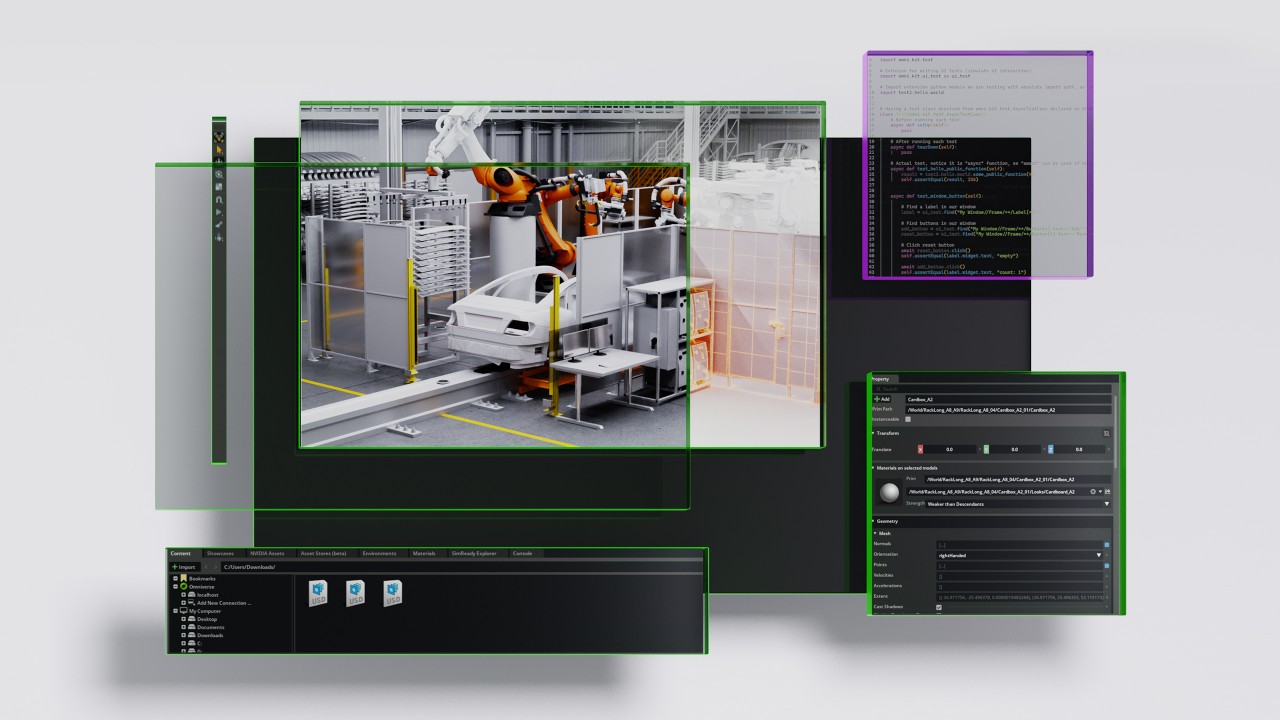This screenshot has width=1280, height=720.
Task: Open the Orientation rightHanded dropdown
Action: tap(1019, 555)
